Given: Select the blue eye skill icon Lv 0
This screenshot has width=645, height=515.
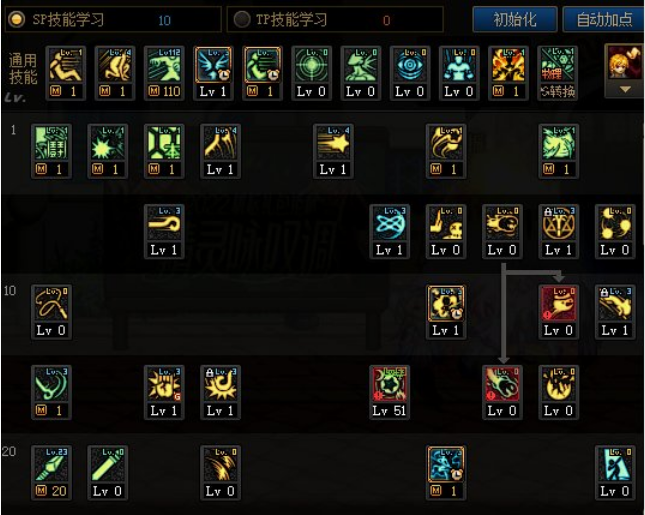Looking at the screenshot, I should [x=410, y=73].
